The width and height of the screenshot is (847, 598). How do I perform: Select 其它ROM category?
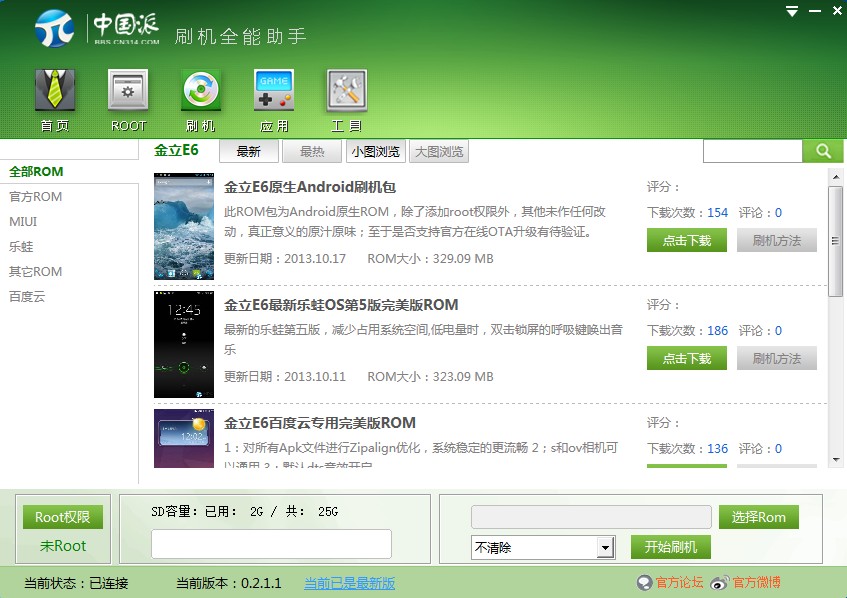[36, 271]
